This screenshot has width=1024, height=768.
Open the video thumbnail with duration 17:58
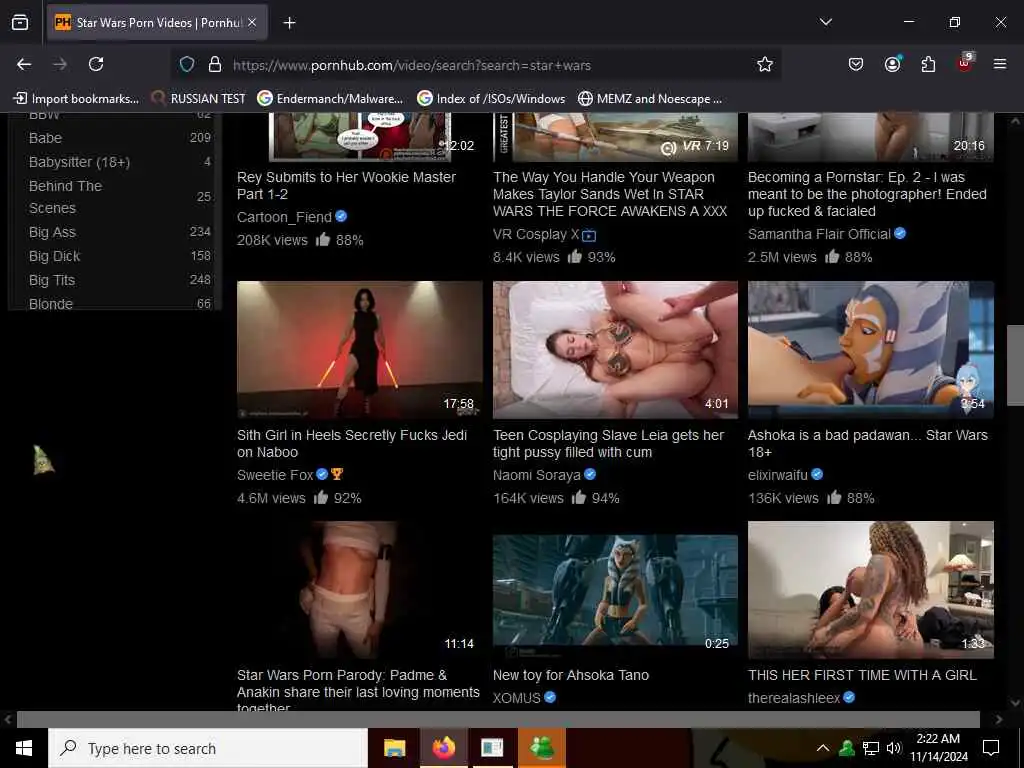pos(360,349)
